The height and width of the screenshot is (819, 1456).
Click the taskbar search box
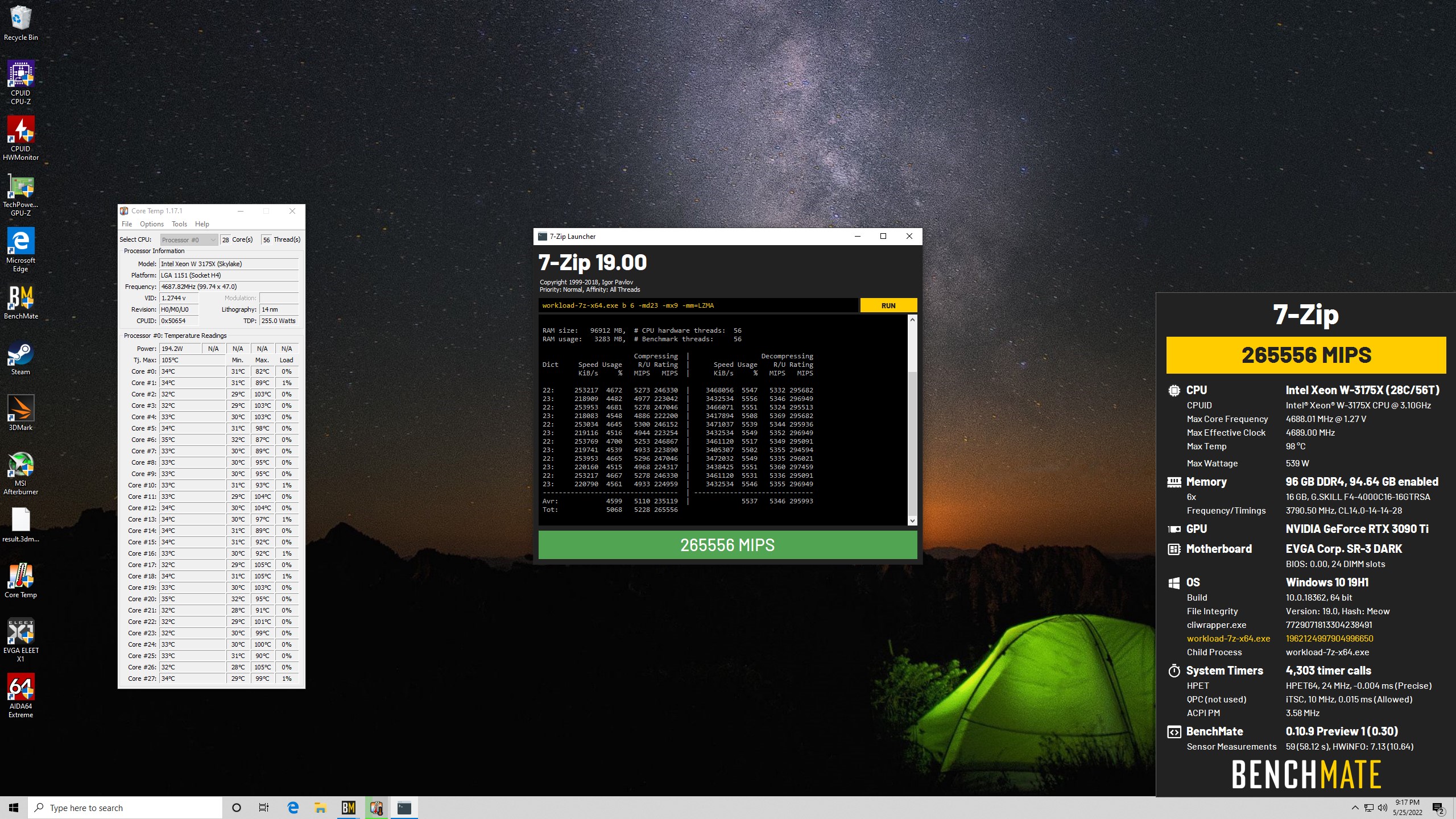tap(125, 808)
